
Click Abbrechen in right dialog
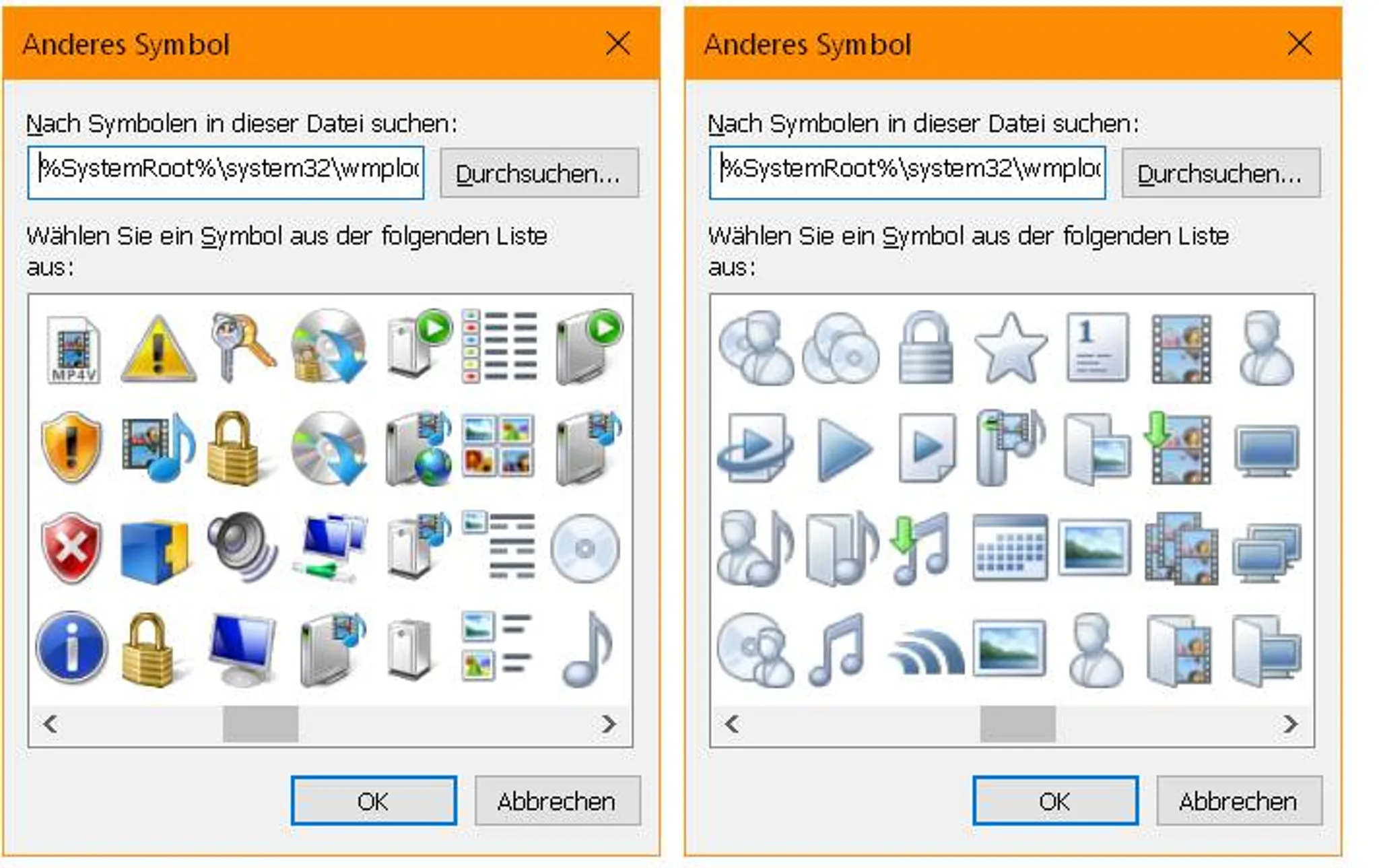tap(1239, 801)
